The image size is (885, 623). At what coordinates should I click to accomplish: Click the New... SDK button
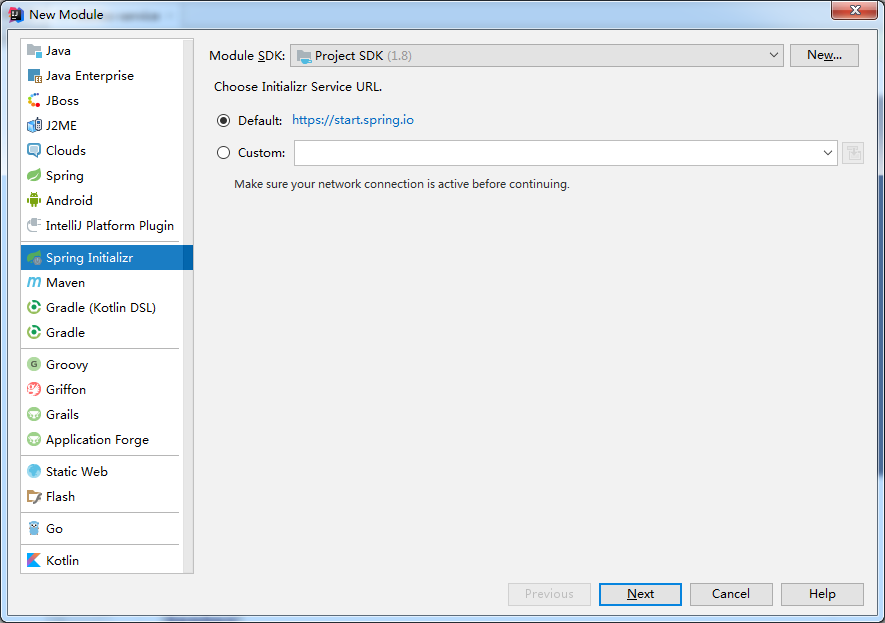(x=824, y=55)
